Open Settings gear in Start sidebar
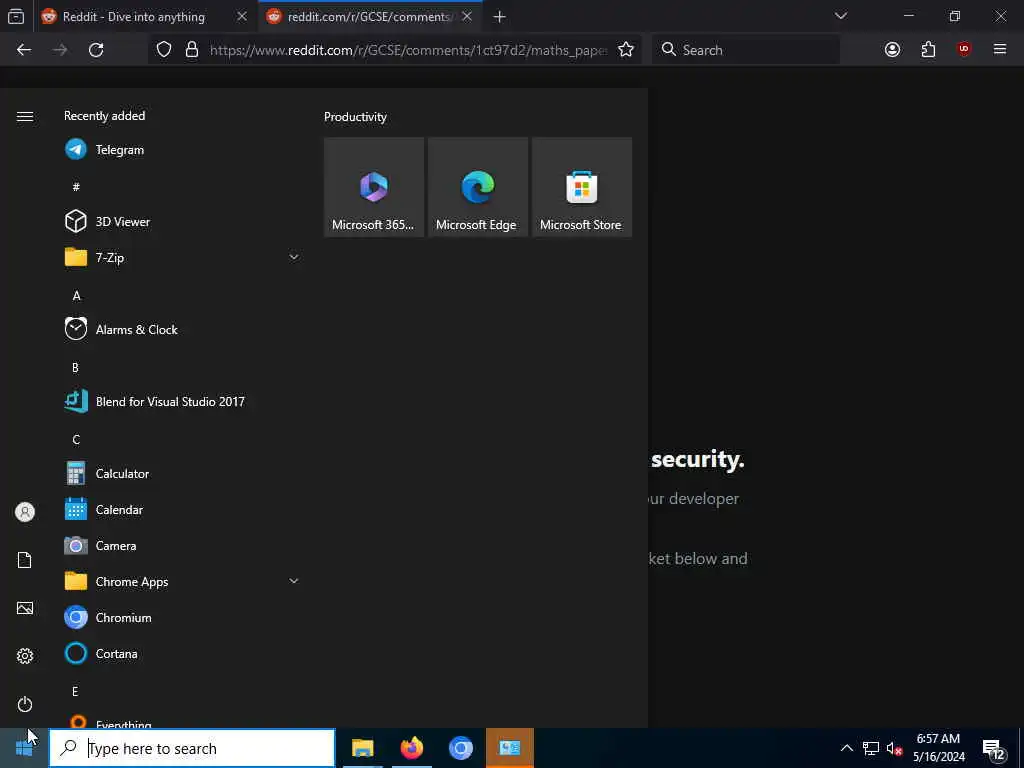The height and width of the screenshot is (768, 1024). pos(25,656)
